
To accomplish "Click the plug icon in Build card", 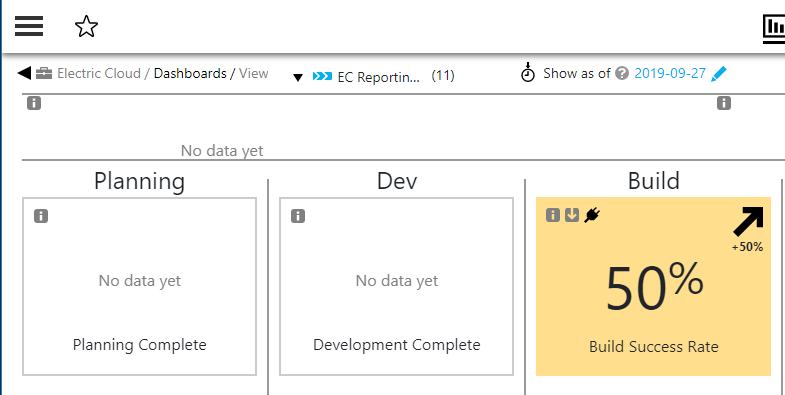I will pyautogui.click(x=592, y=215).
